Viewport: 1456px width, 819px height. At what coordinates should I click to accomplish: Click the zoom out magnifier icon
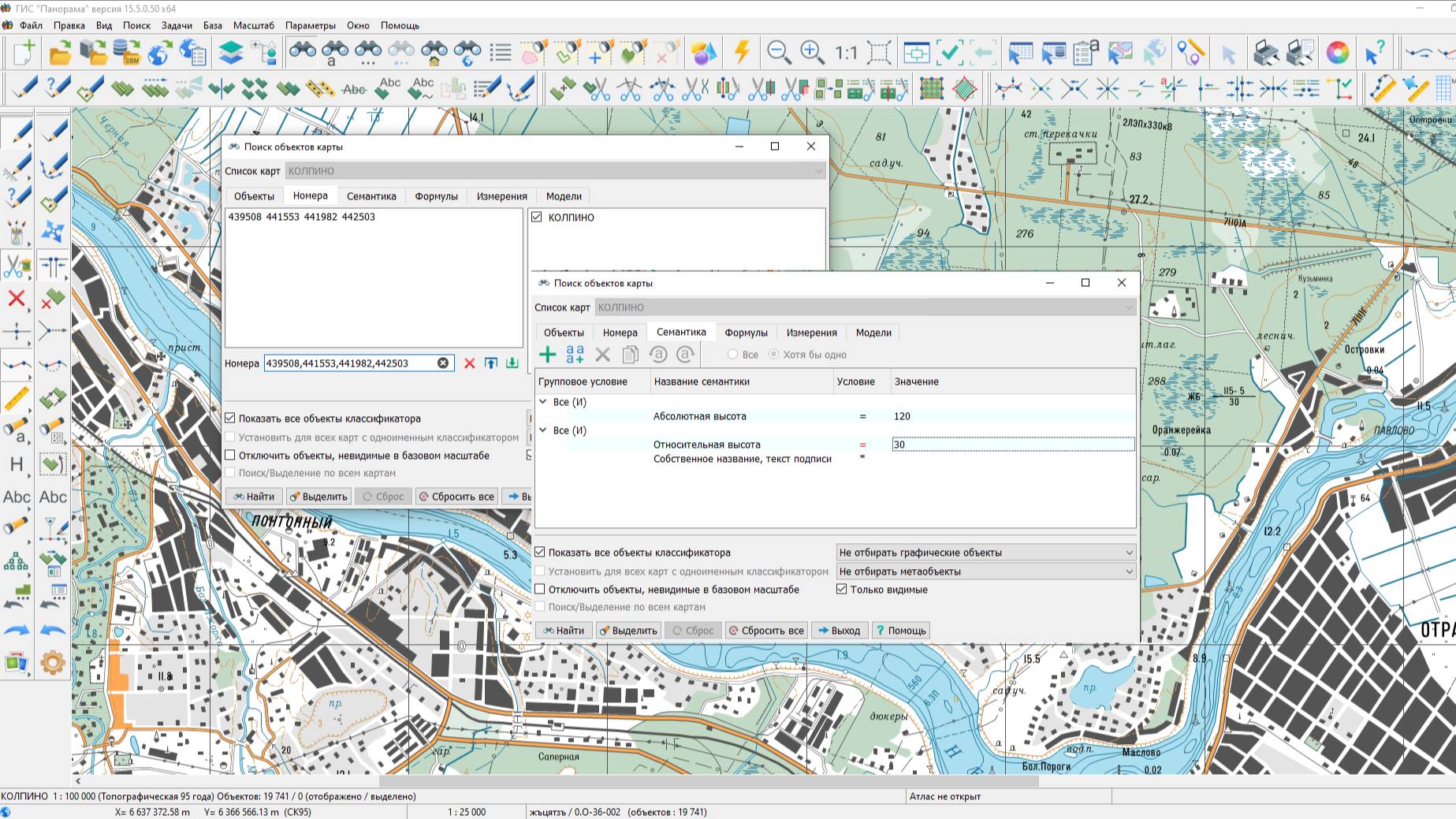click(x=779, y=53)
